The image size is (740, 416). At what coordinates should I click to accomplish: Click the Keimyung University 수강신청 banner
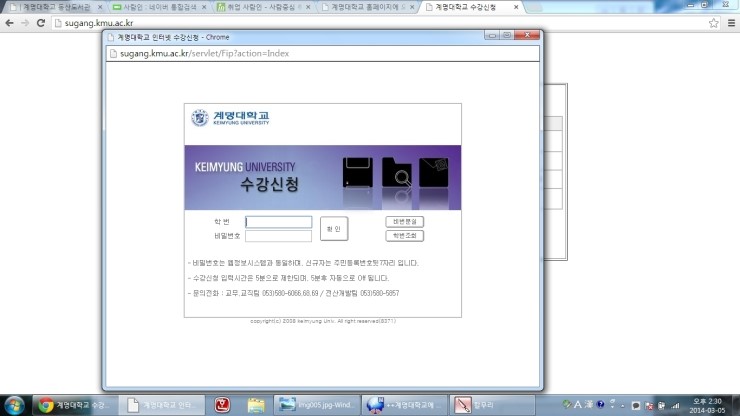coord(323,177)
